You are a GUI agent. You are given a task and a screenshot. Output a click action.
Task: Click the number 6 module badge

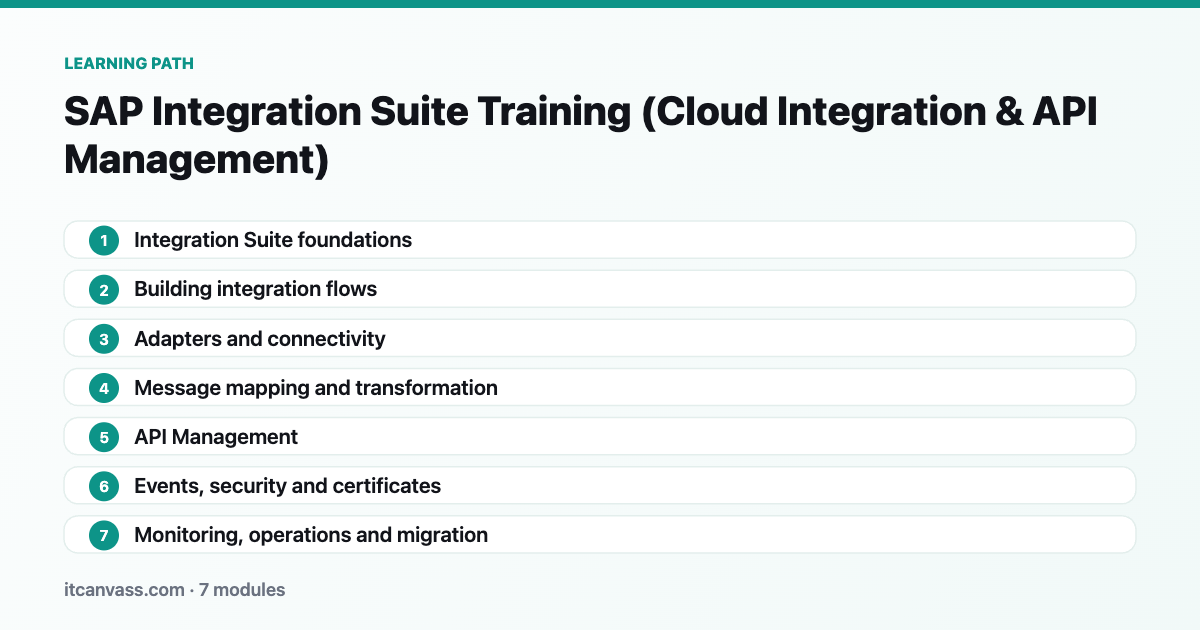coord(104,486)
